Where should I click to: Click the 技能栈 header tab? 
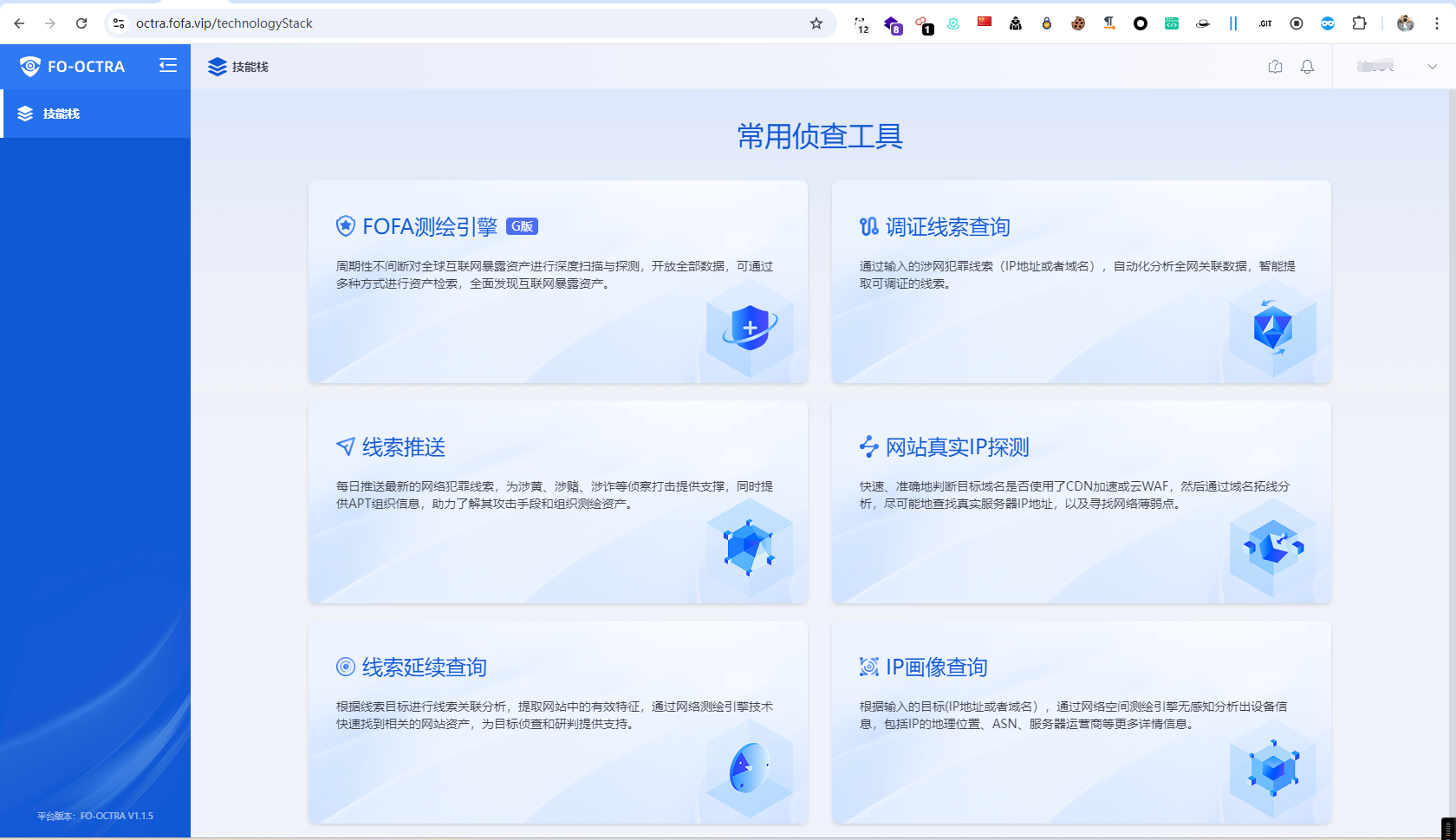pyautogui.click(x=237, y=66)
